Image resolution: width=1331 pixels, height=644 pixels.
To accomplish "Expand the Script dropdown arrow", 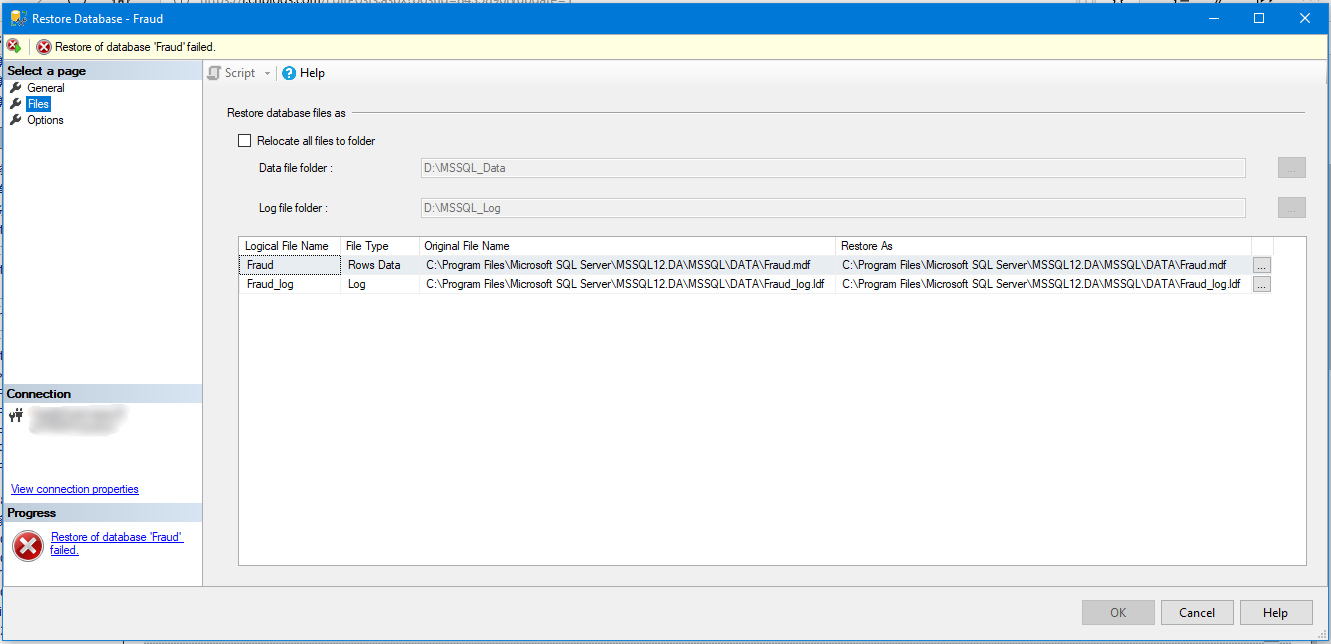I will pos(268,73).
